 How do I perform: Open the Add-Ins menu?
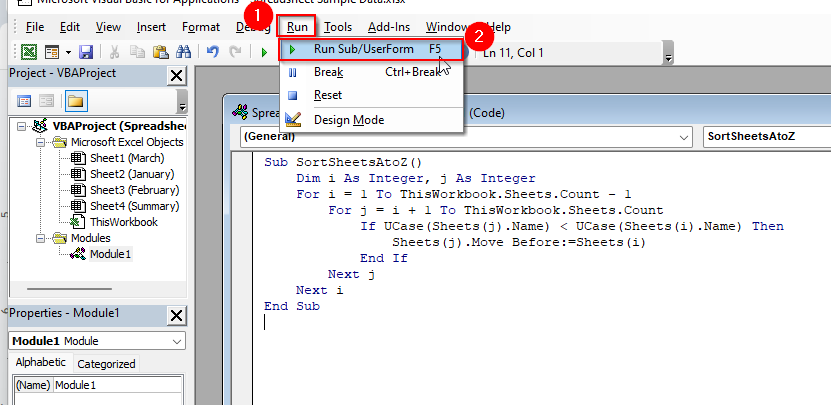[389, 27]
